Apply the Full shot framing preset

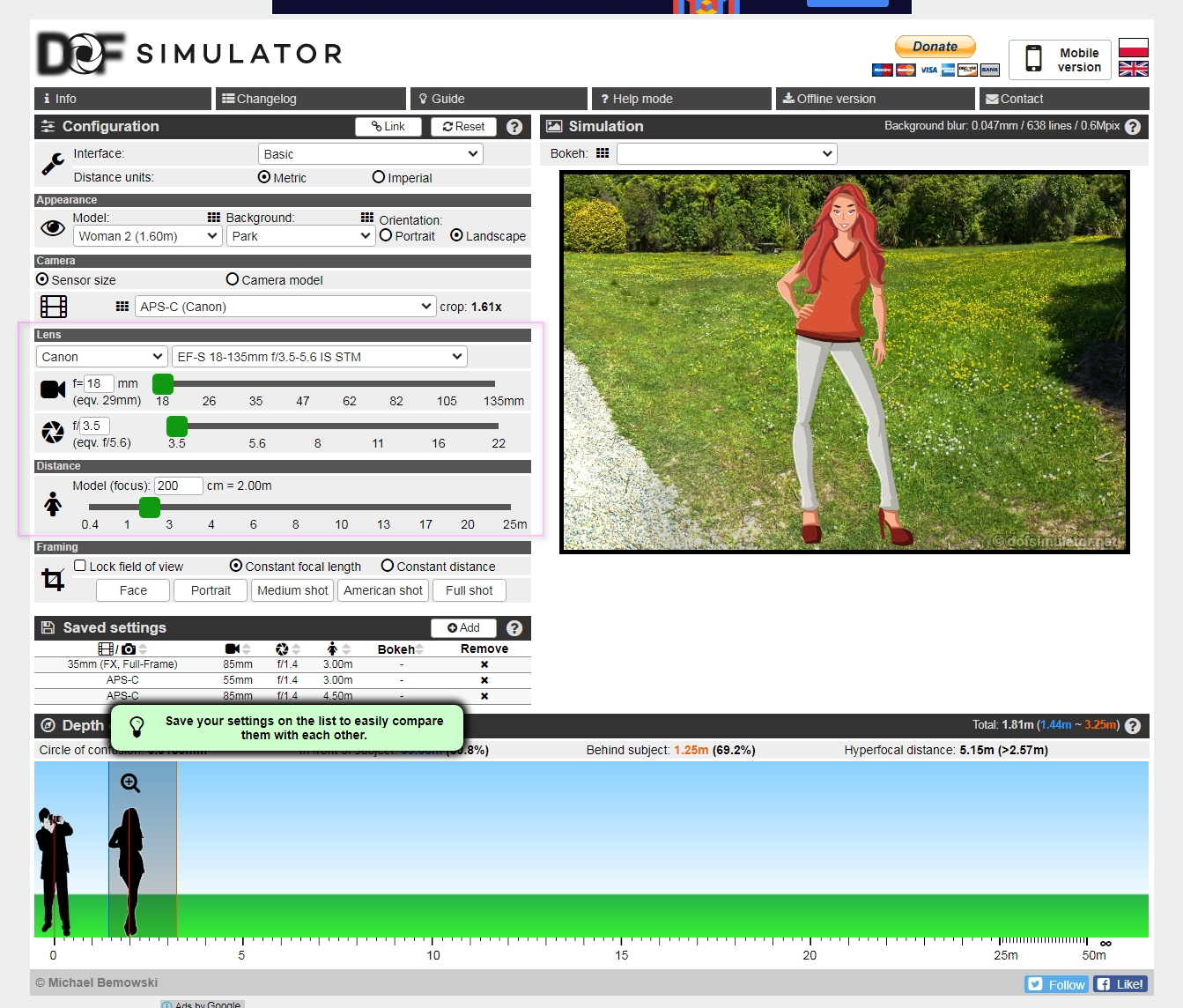point(470,590)
